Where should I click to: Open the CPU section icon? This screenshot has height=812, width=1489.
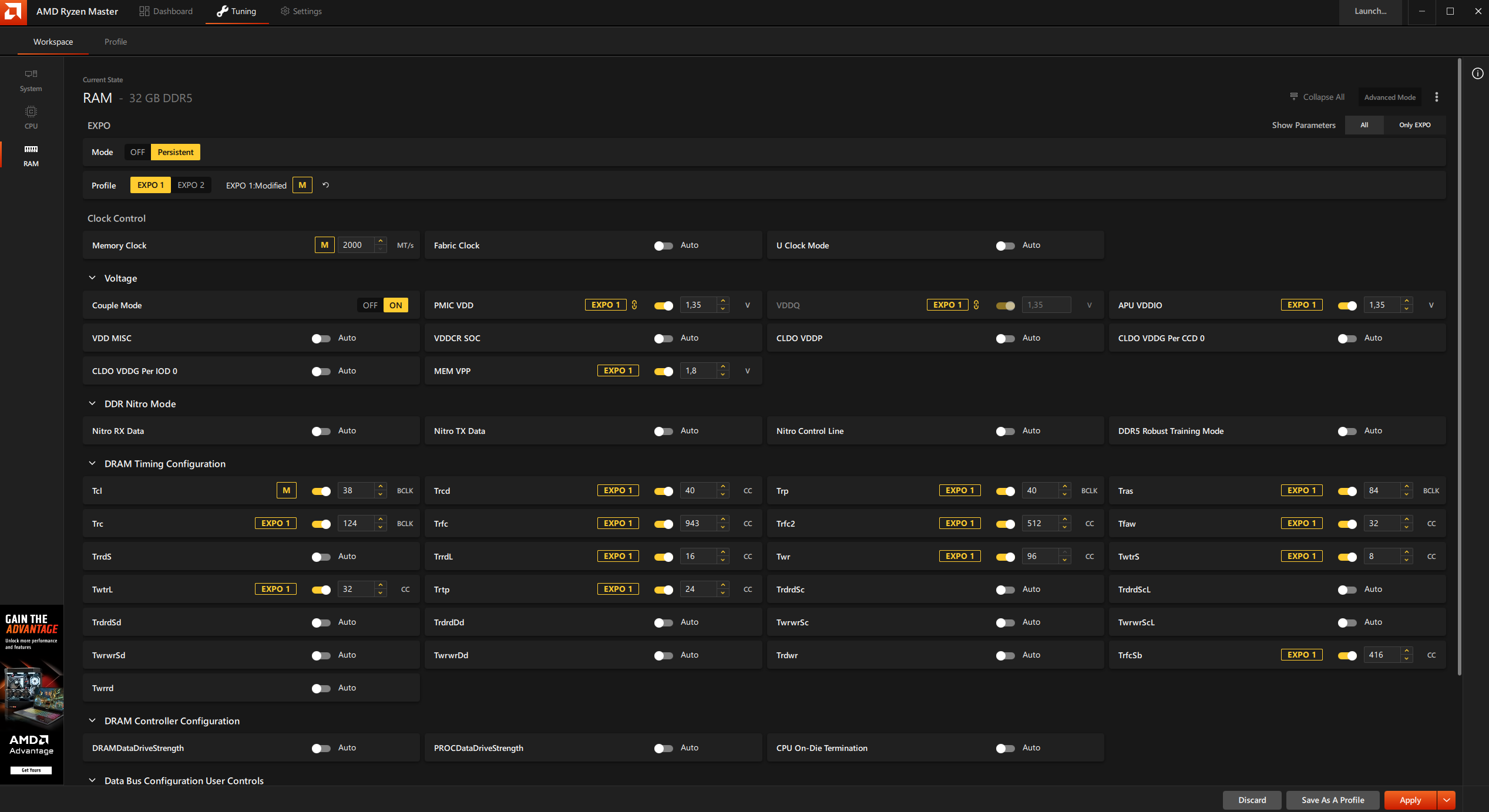click(x=31, y=117)
